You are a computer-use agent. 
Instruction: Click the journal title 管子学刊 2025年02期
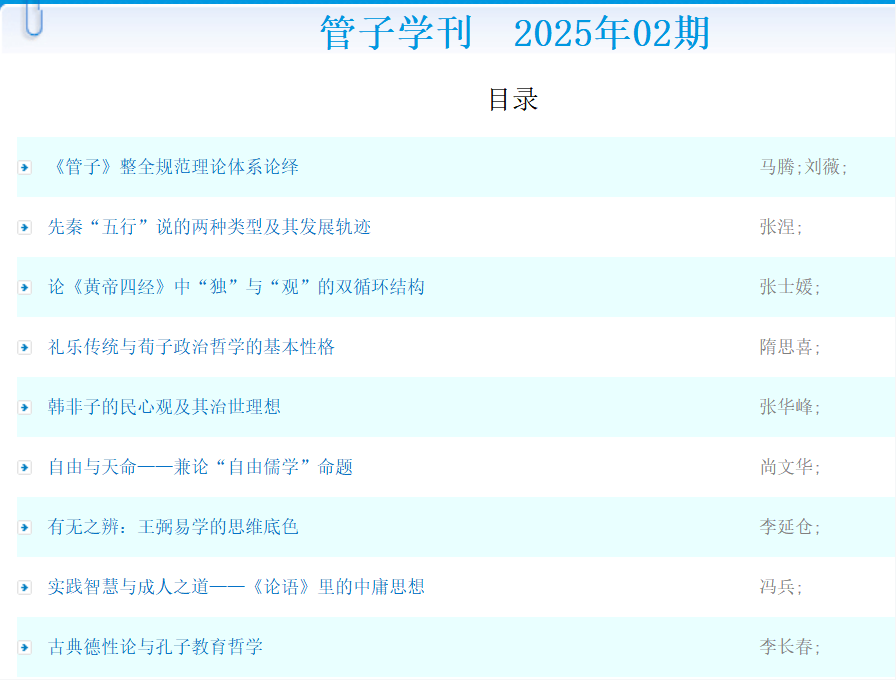(514, 33)
